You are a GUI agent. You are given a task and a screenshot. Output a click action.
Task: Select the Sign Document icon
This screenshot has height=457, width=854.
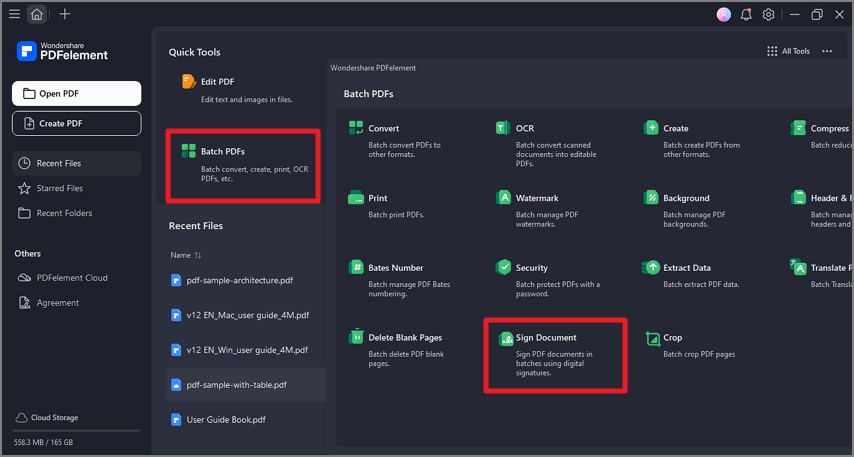click(505, 339)
